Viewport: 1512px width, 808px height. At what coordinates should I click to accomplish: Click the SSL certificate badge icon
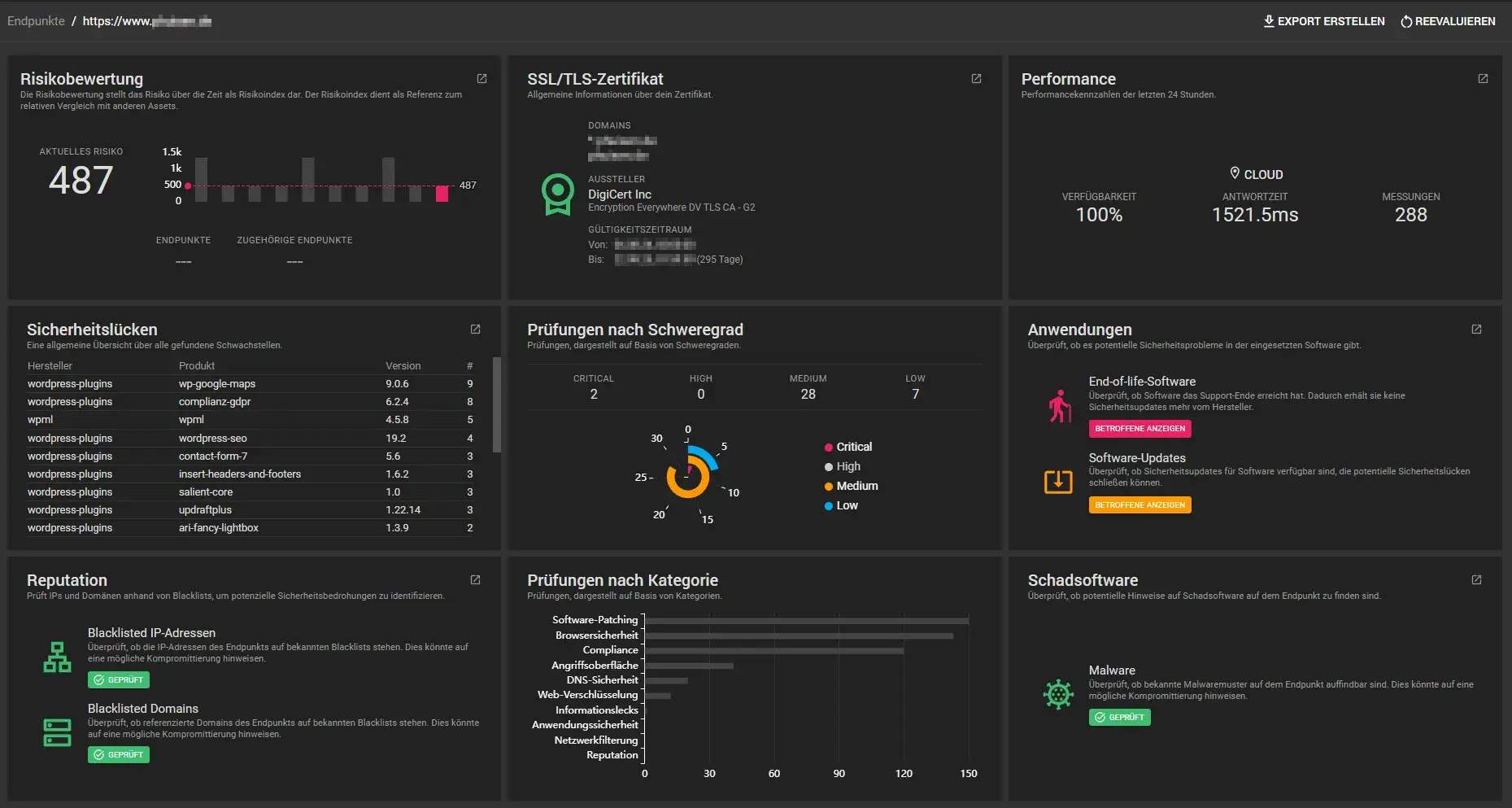556,194
